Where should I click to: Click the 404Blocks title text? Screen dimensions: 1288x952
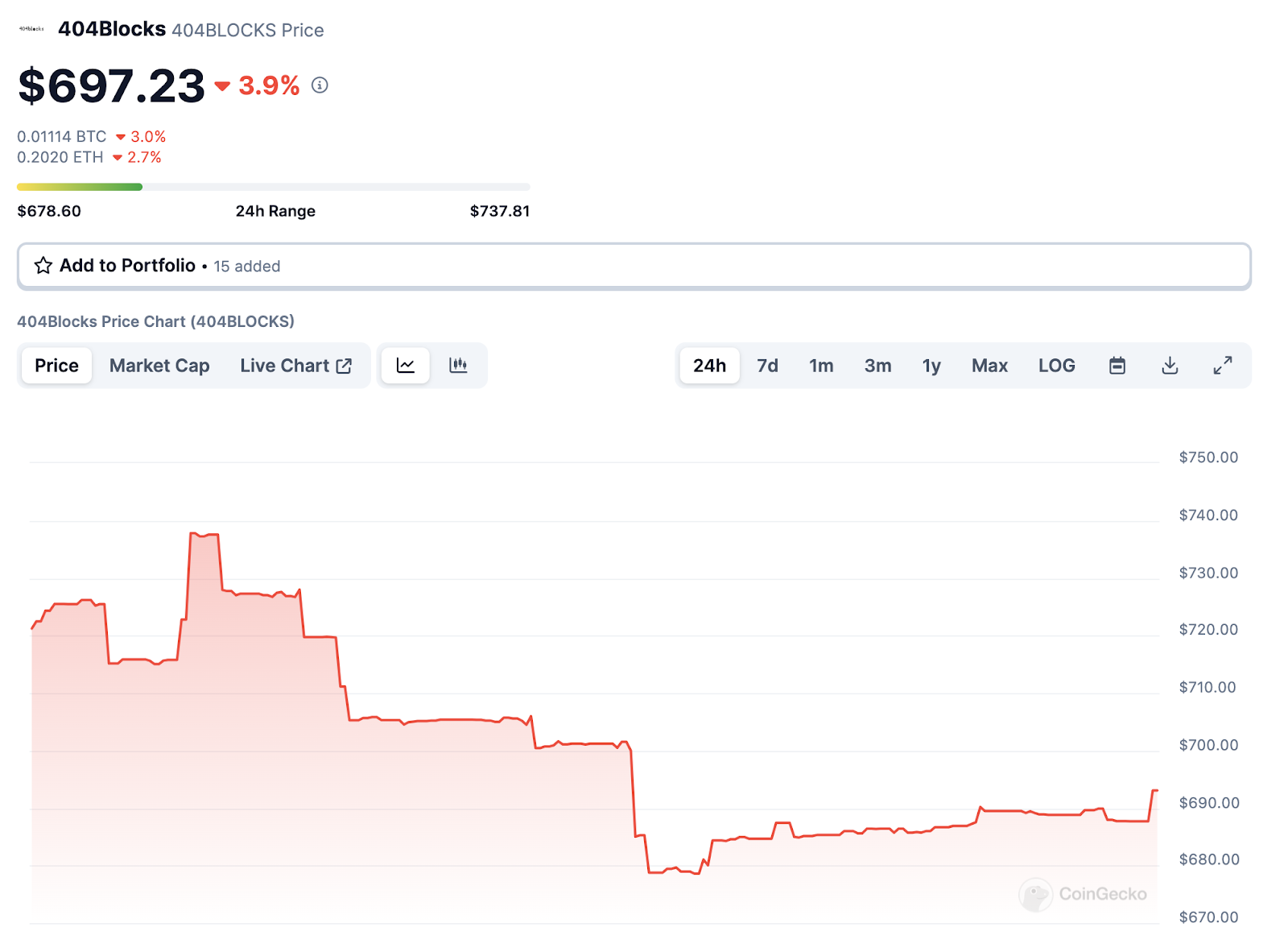pos(112,29)
